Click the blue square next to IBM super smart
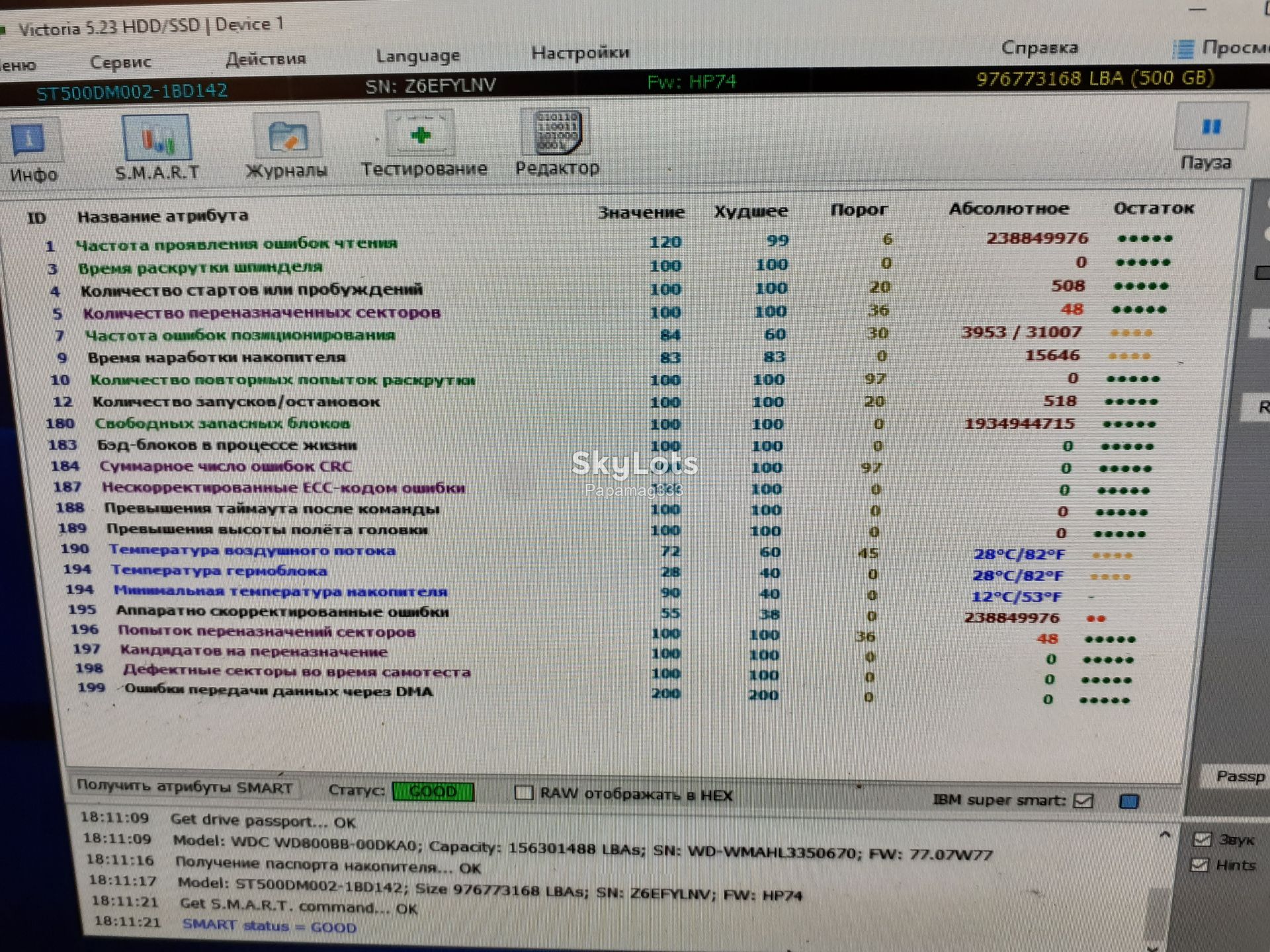 [1128, 802]
